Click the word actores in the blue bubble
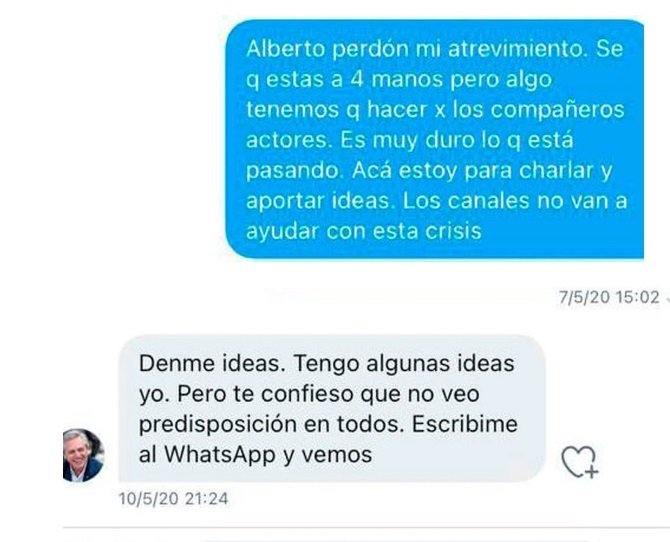Image resolution: width=670 pixels, height=542 pixels. click(289, 140)
